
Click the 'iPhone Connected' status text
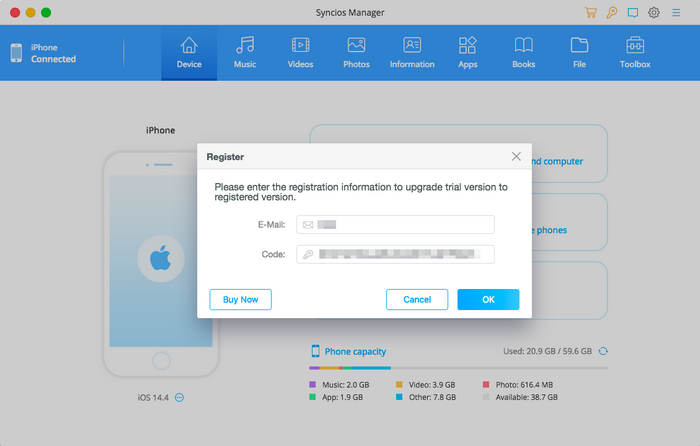(53, 53)
